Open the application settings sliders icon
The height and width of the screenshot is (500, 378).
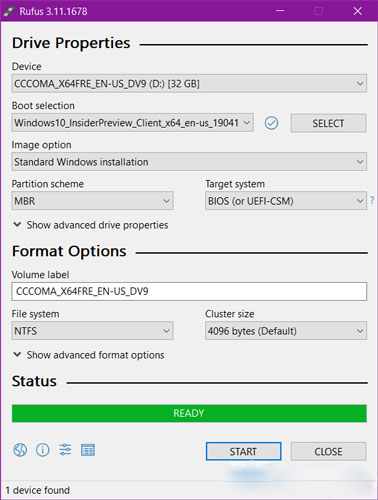pyautogui.click(x=65, y=450)
